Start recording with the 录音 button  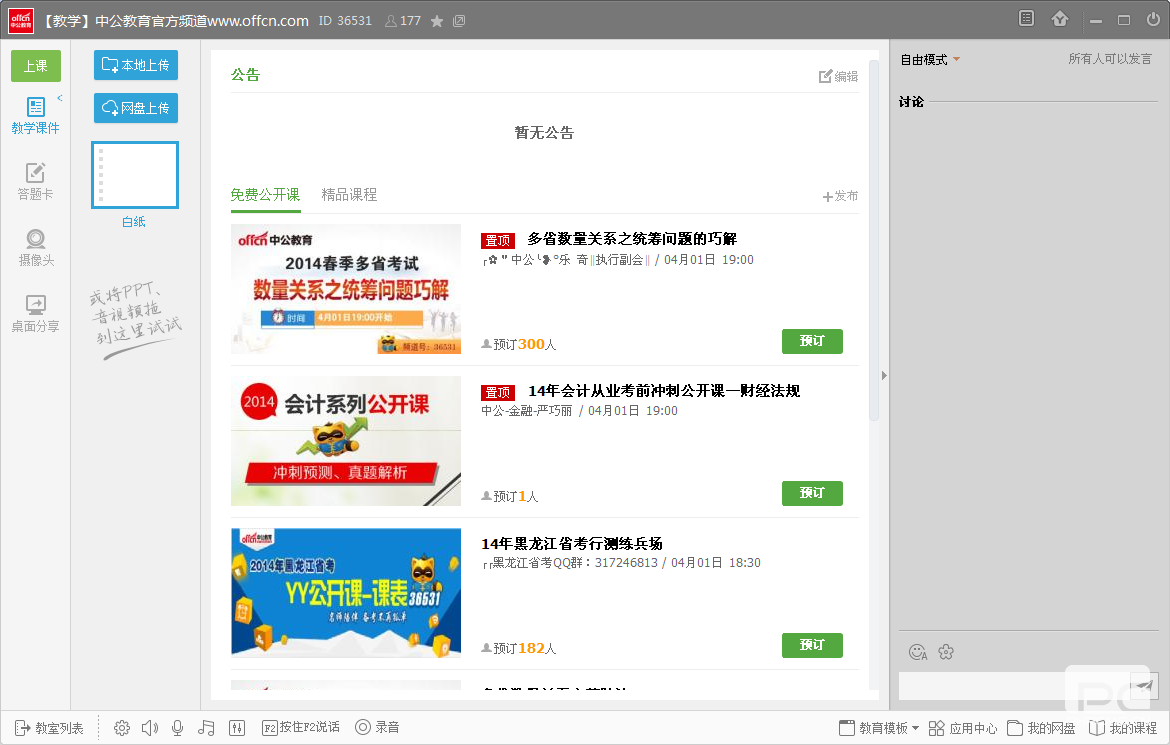tap(377, 728)
